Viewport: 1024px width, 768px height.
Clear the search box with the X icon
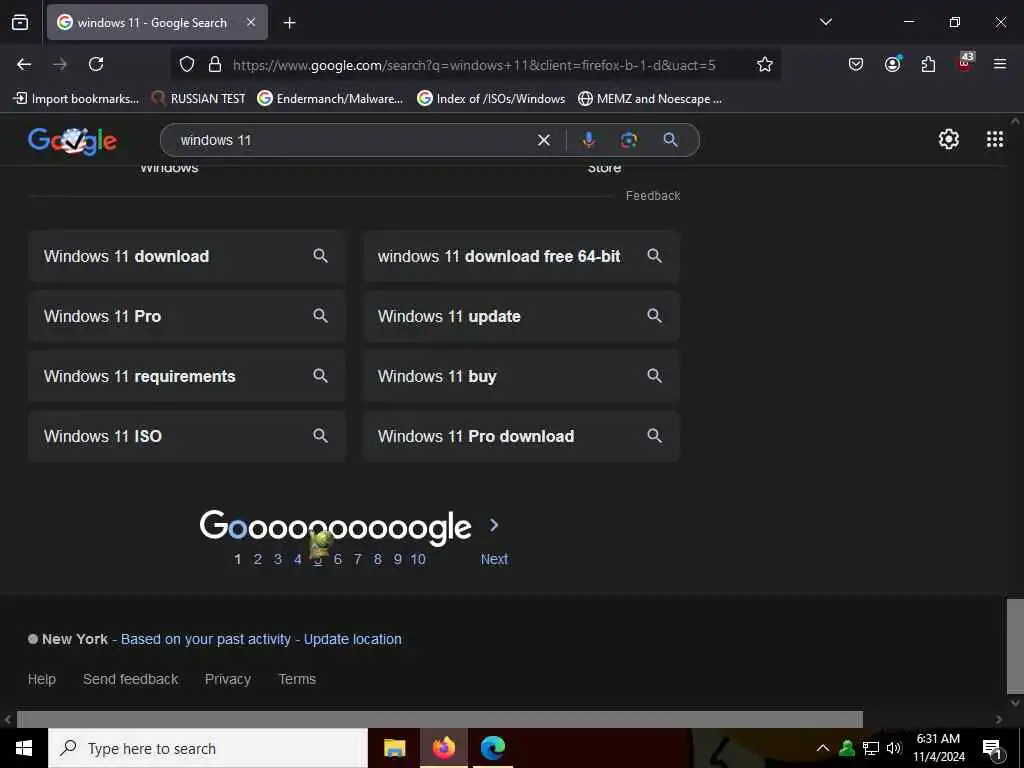tap(543, 140)
